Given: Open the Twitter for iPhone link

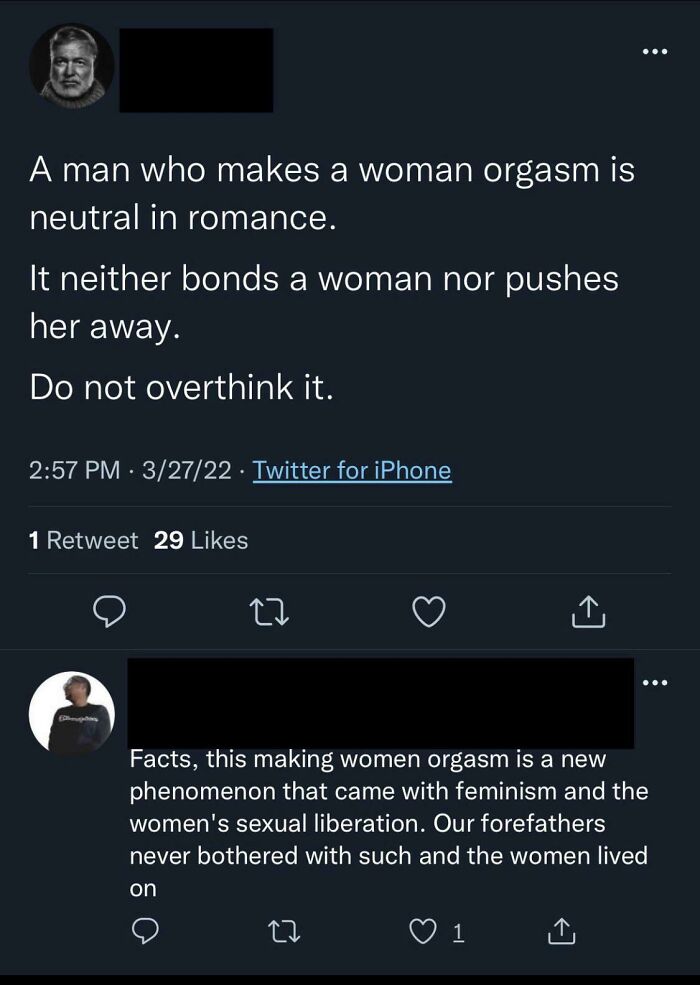Looking at the screenshot, I should coord(351,470).
